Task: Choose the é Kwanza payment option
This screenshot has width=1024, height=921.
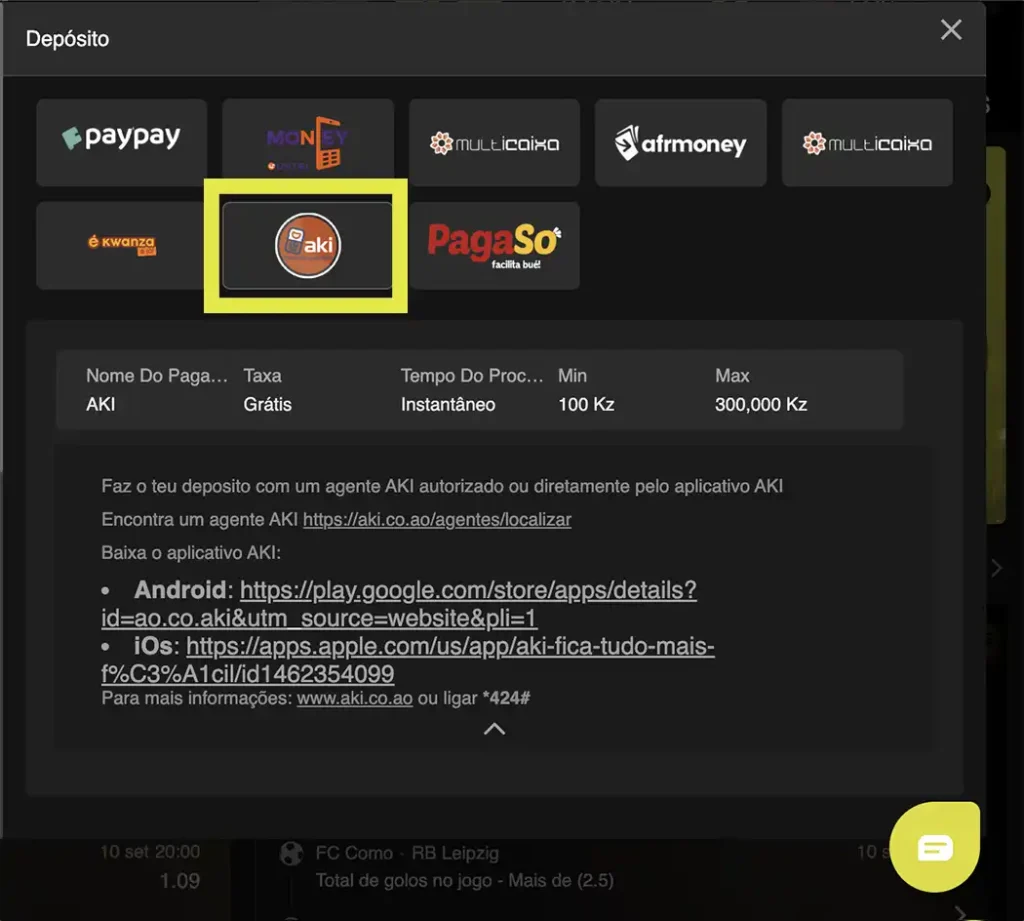Action: coord(121,245)
